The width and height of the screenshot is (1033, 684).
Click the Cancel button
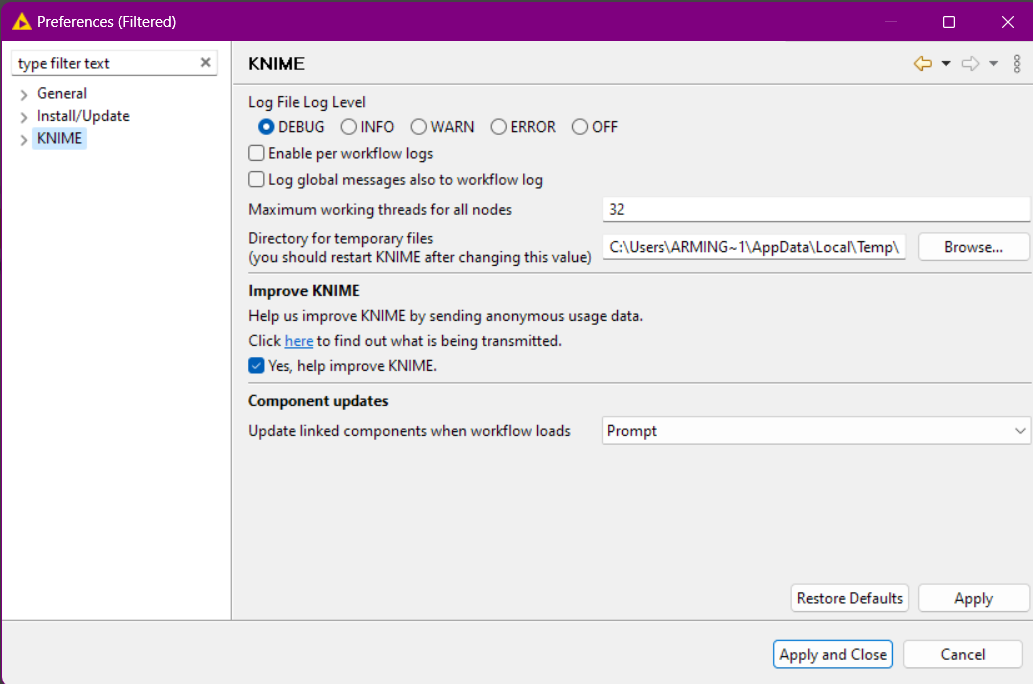(963, 654)
